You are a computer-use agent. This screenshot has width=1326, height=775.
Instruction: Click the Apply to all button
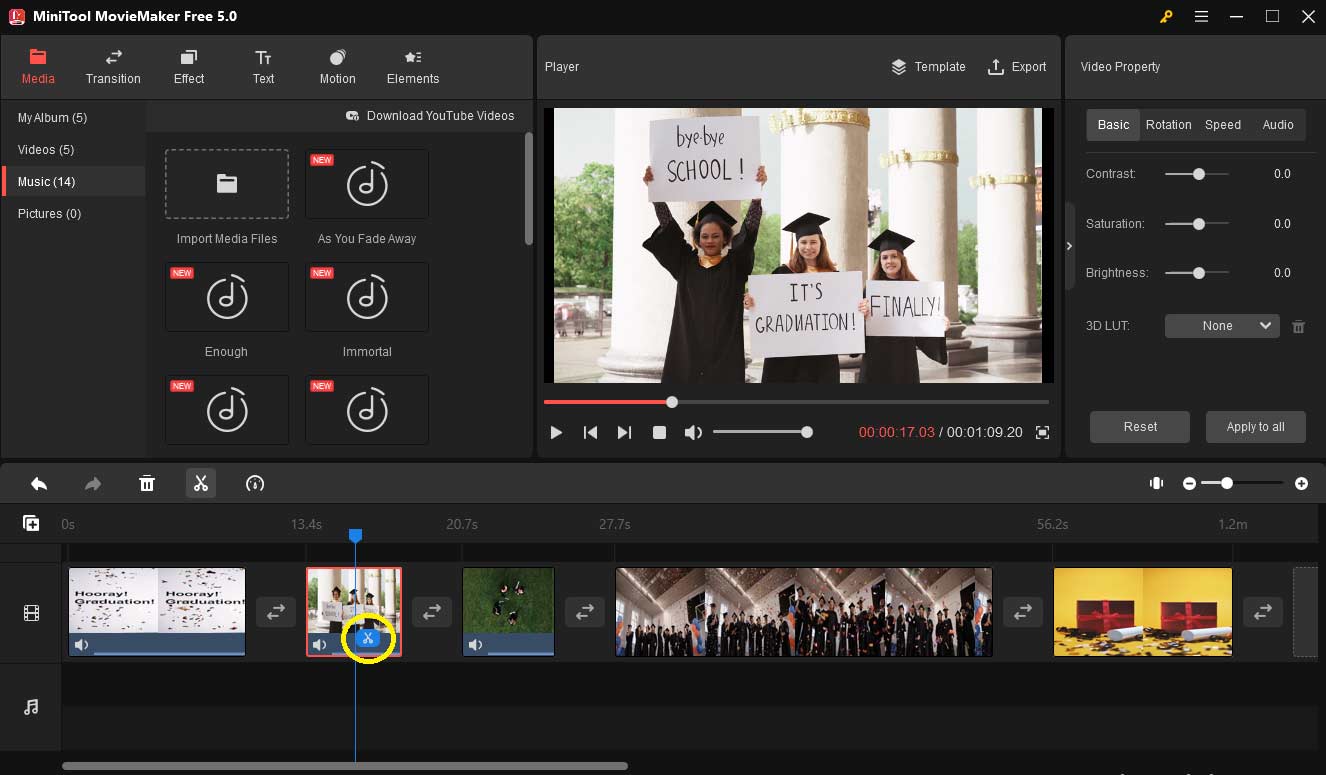click(x=1256, y=427)
